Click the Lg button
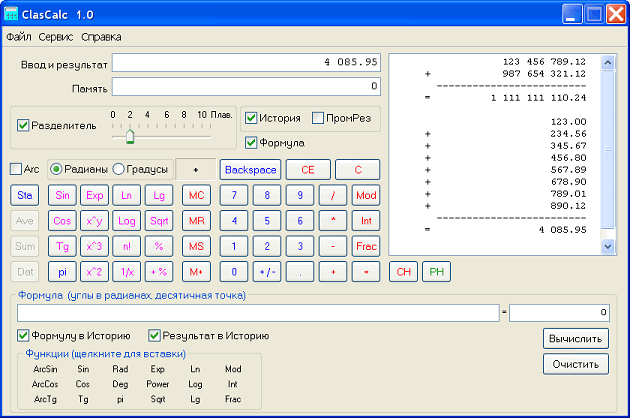 click(159, 195)
